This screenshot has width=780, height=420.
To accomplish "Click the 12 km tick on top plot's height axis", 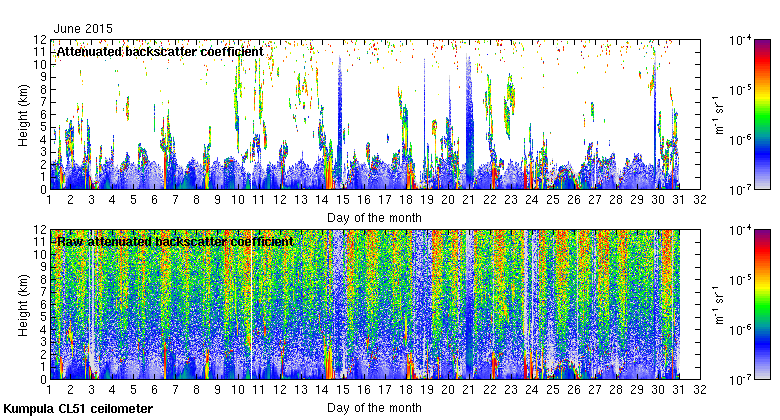I will pos(39,39).
